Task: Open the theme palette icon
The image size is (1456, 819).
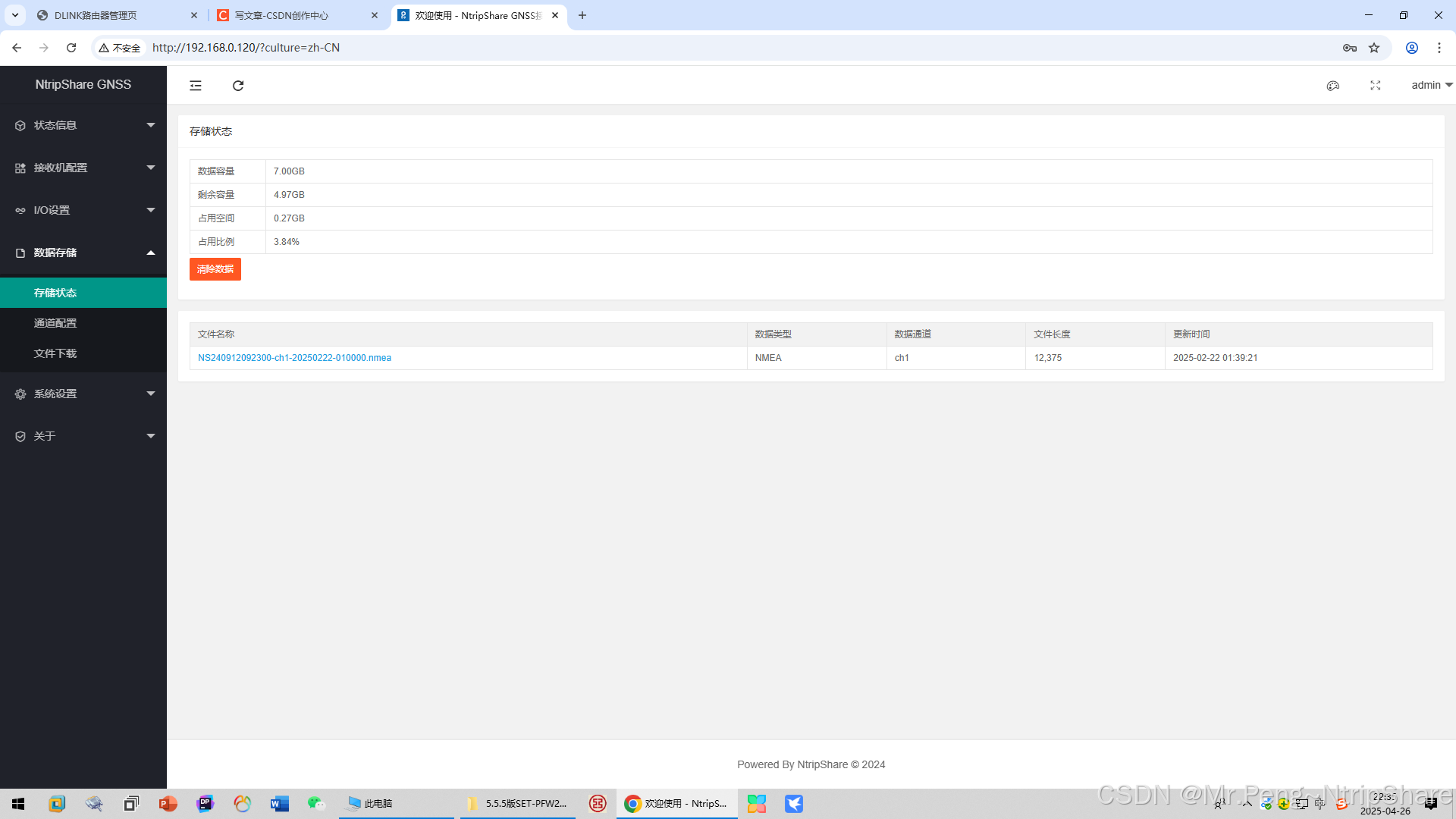Action: [1333, 86]
